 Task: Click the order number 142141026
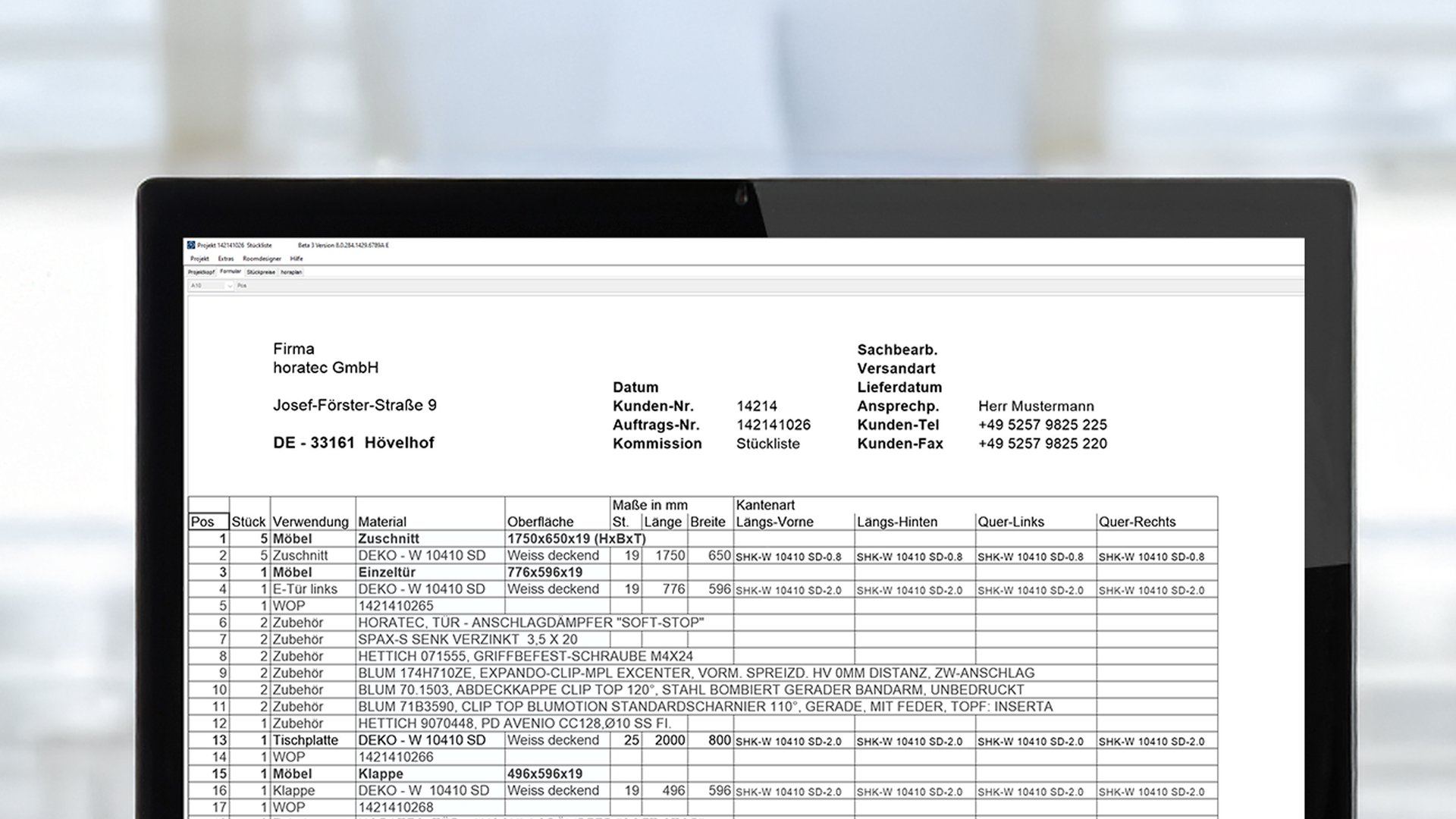tap(773, 425)
